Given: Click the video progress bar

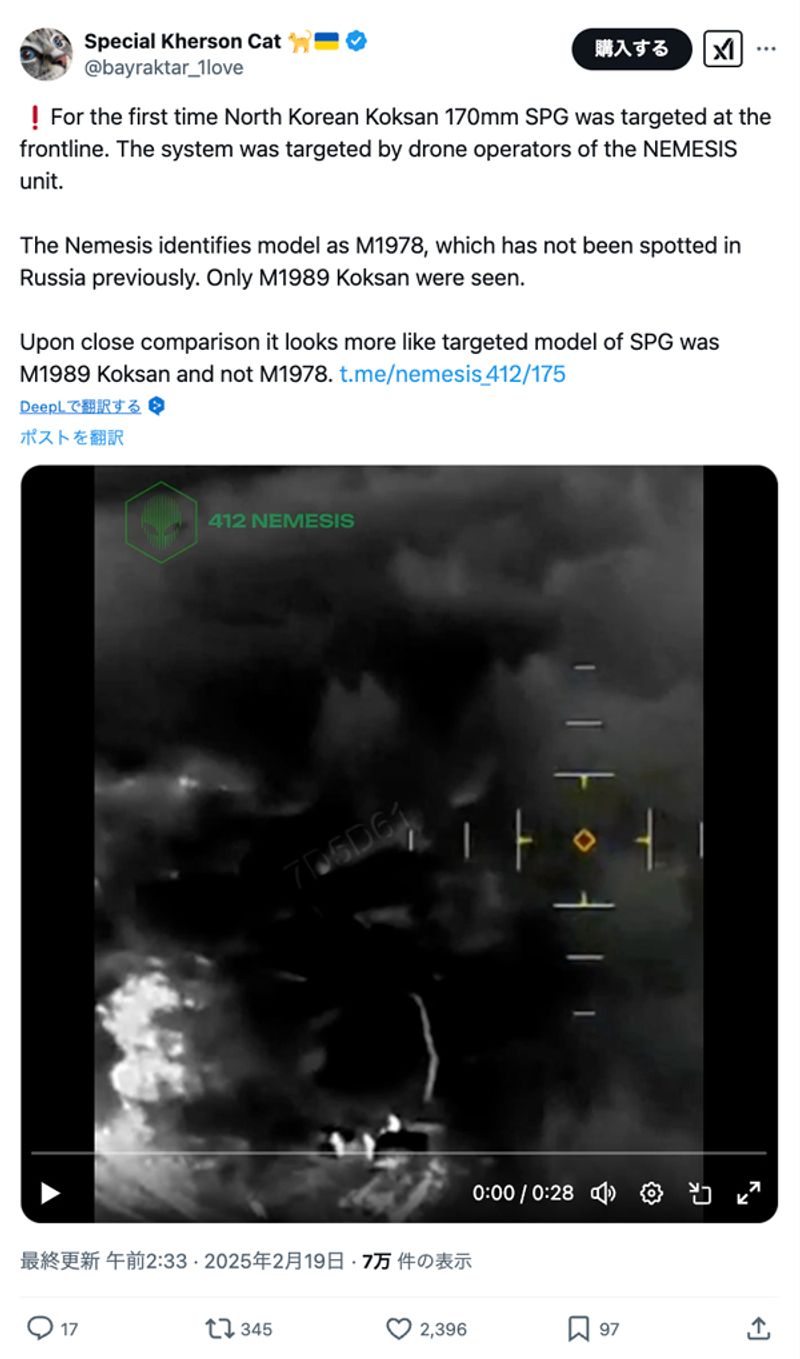Looking at the screenshot, I should tap(399, 1153).
